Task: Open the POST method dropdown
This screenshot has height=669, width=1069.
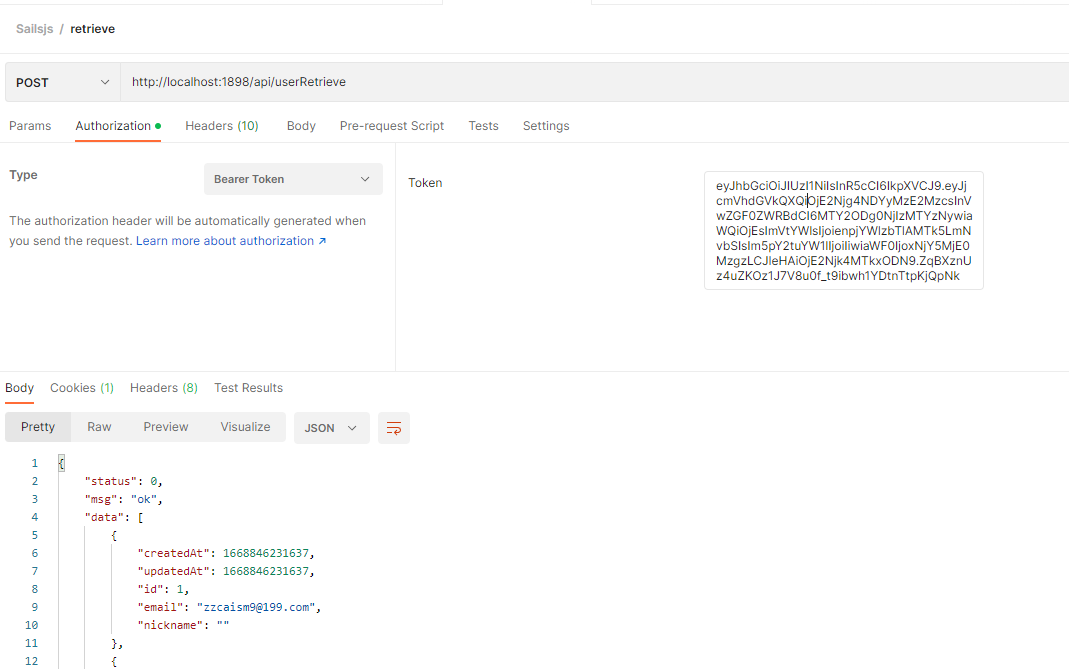Action: pyautogui.click(x=63, y=83)
